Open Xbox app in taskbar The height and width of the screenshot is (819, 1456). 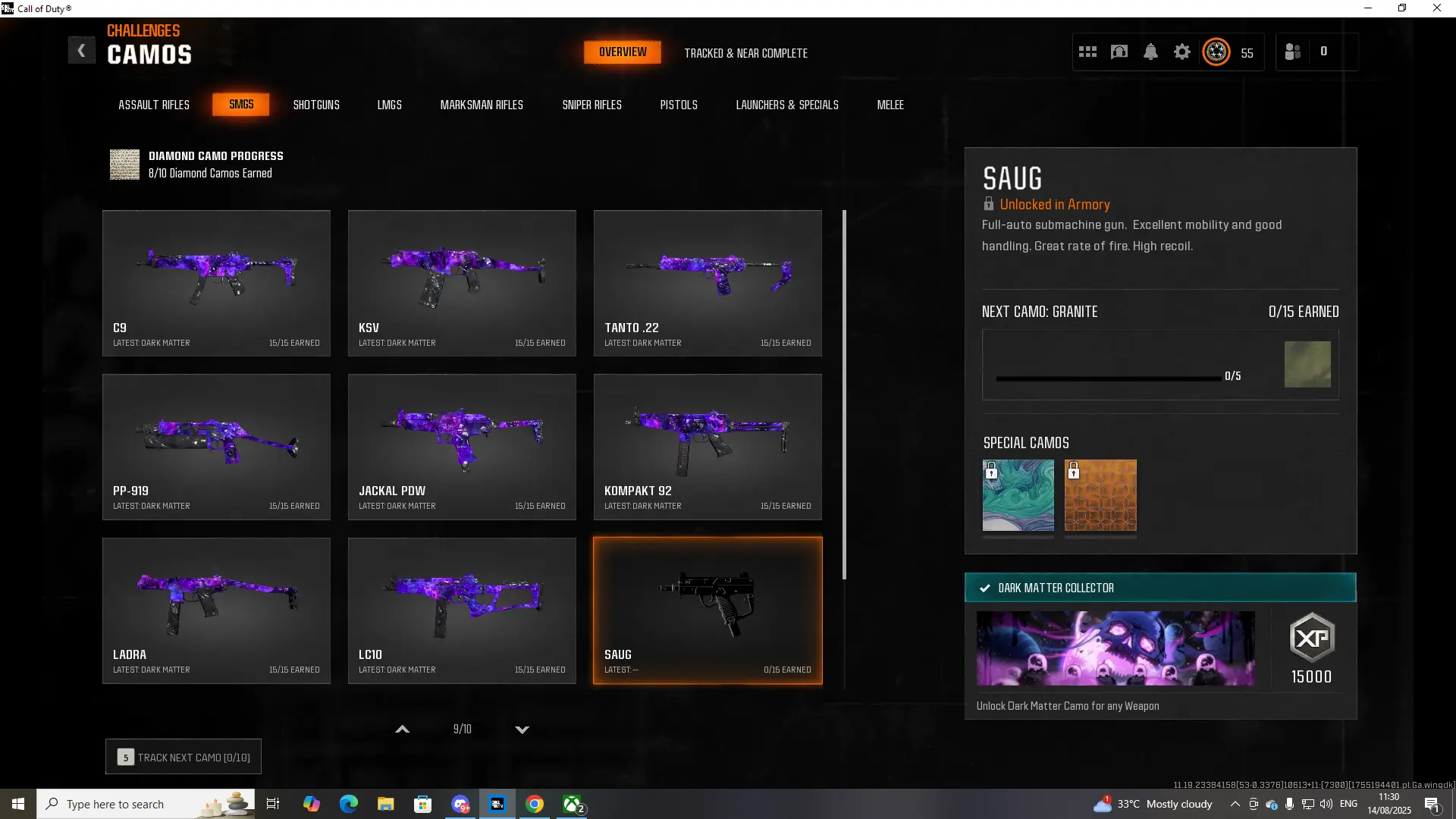(x=573, y=804)
